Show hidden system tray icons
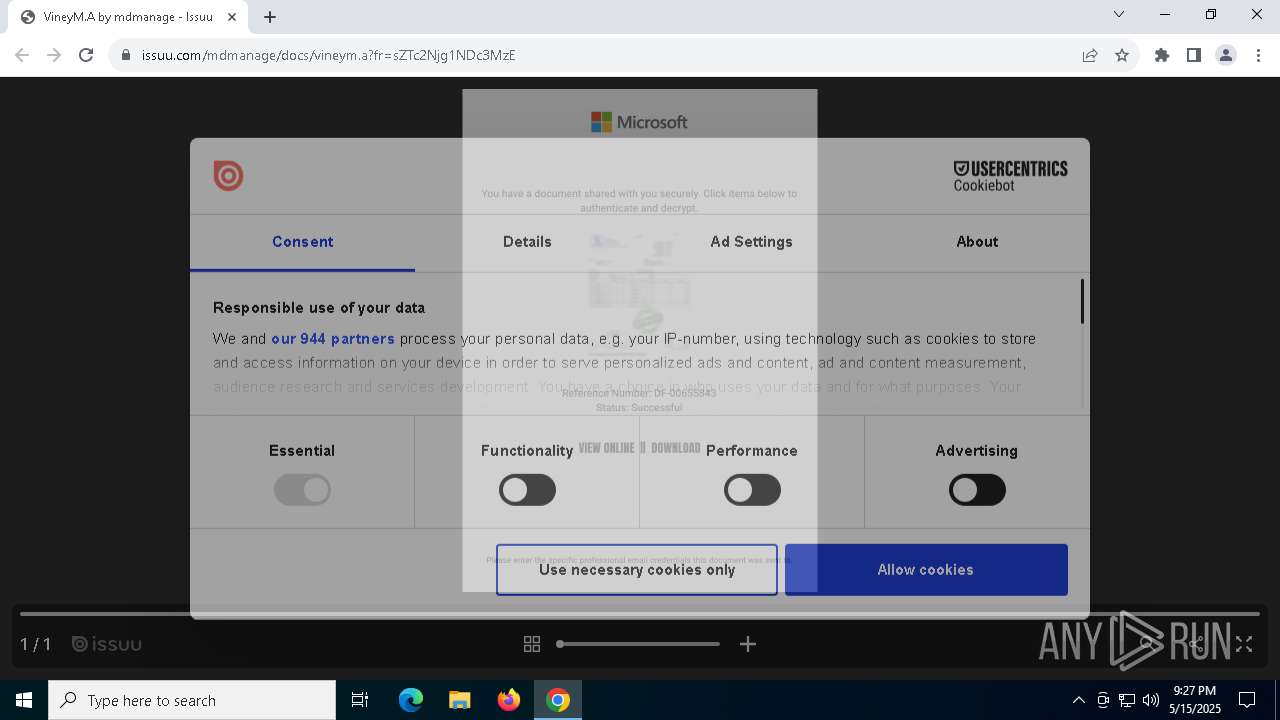 tap(1078, 700)
